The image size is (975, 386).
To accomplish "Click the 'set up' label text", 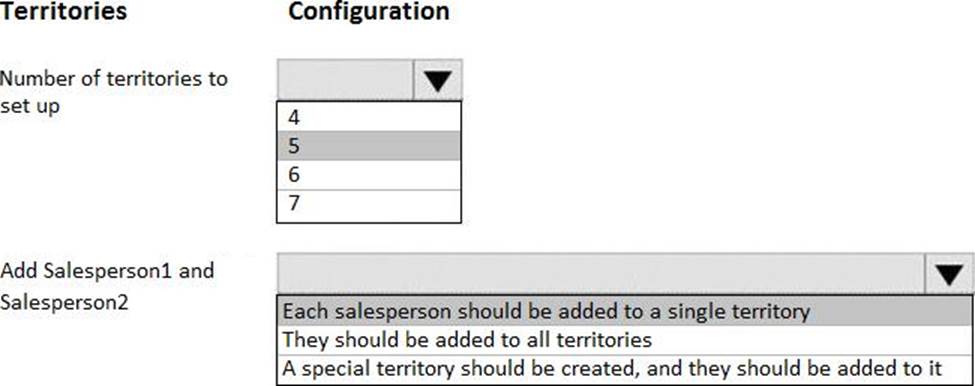I will (x=30, y=106).
